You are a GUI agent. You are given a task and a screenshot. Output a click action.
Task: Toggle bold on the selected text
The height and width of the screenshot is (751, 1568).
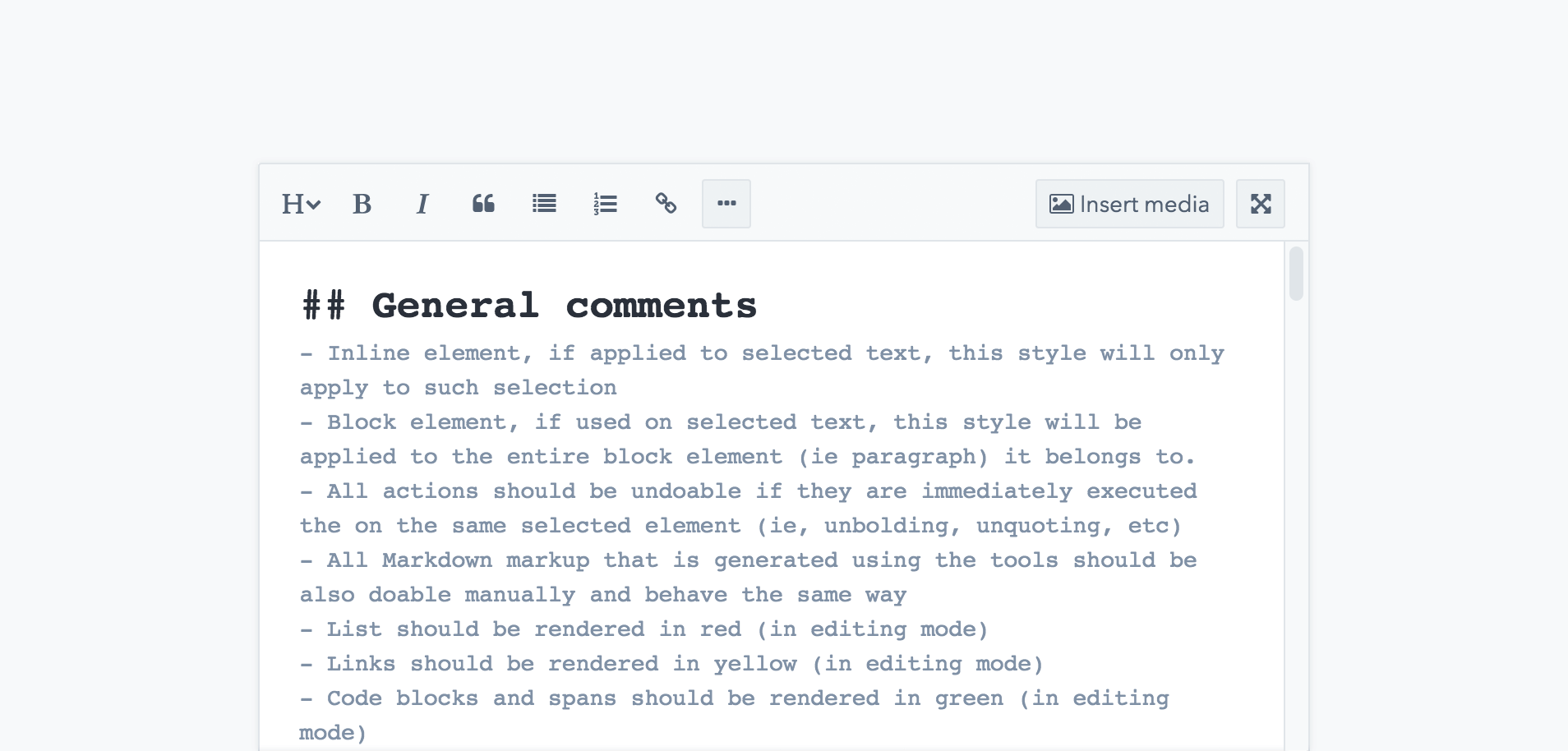click(361, 204)
